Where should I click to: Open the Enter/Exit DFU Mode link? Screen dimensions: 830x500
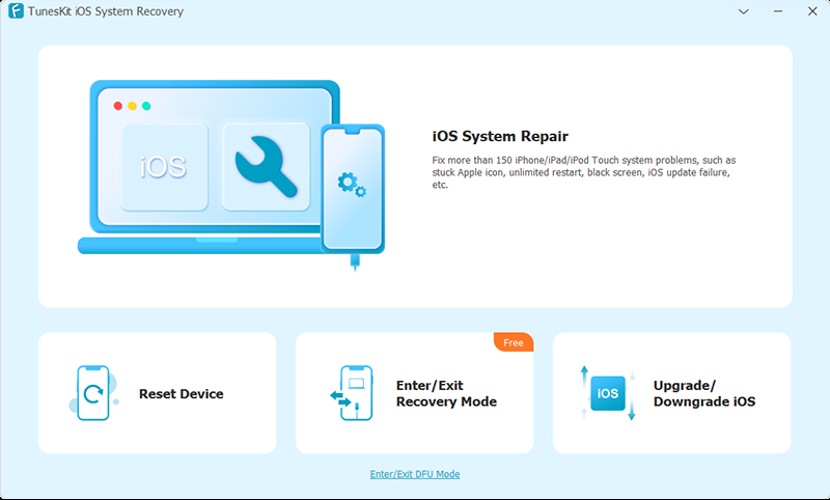414,474
